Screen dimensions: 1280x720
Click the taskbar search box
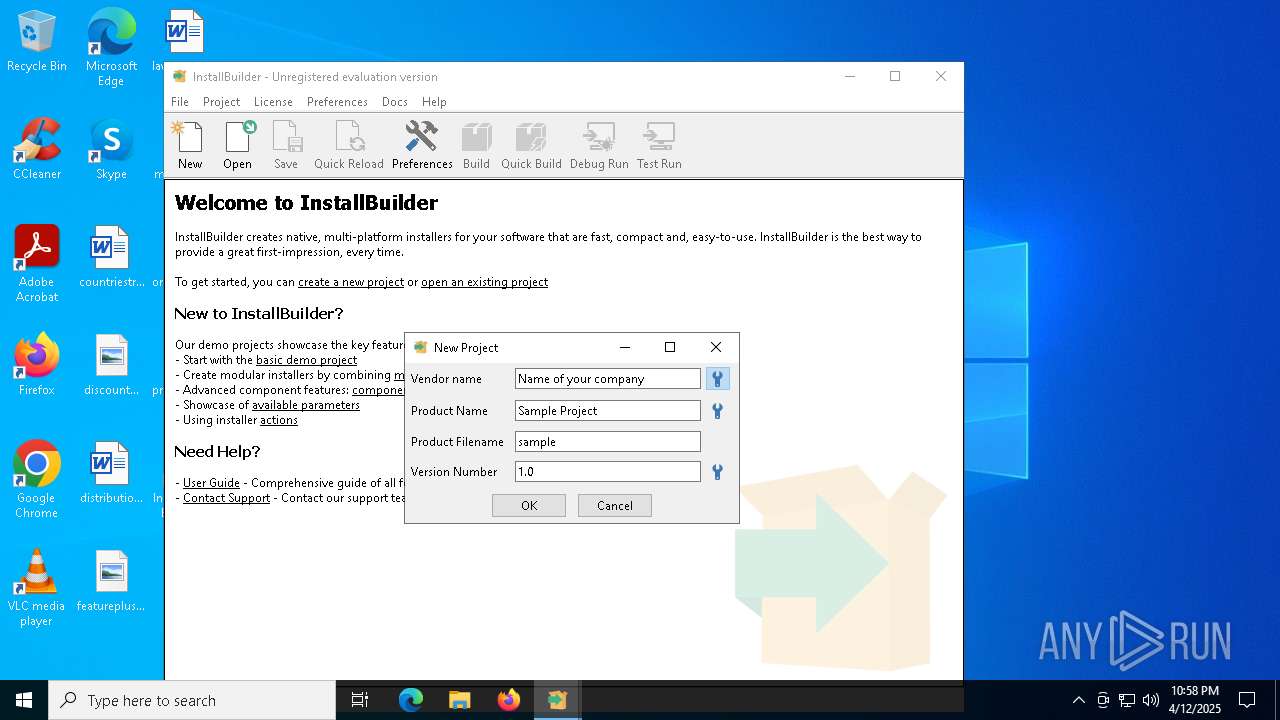(x=192, y=700)
